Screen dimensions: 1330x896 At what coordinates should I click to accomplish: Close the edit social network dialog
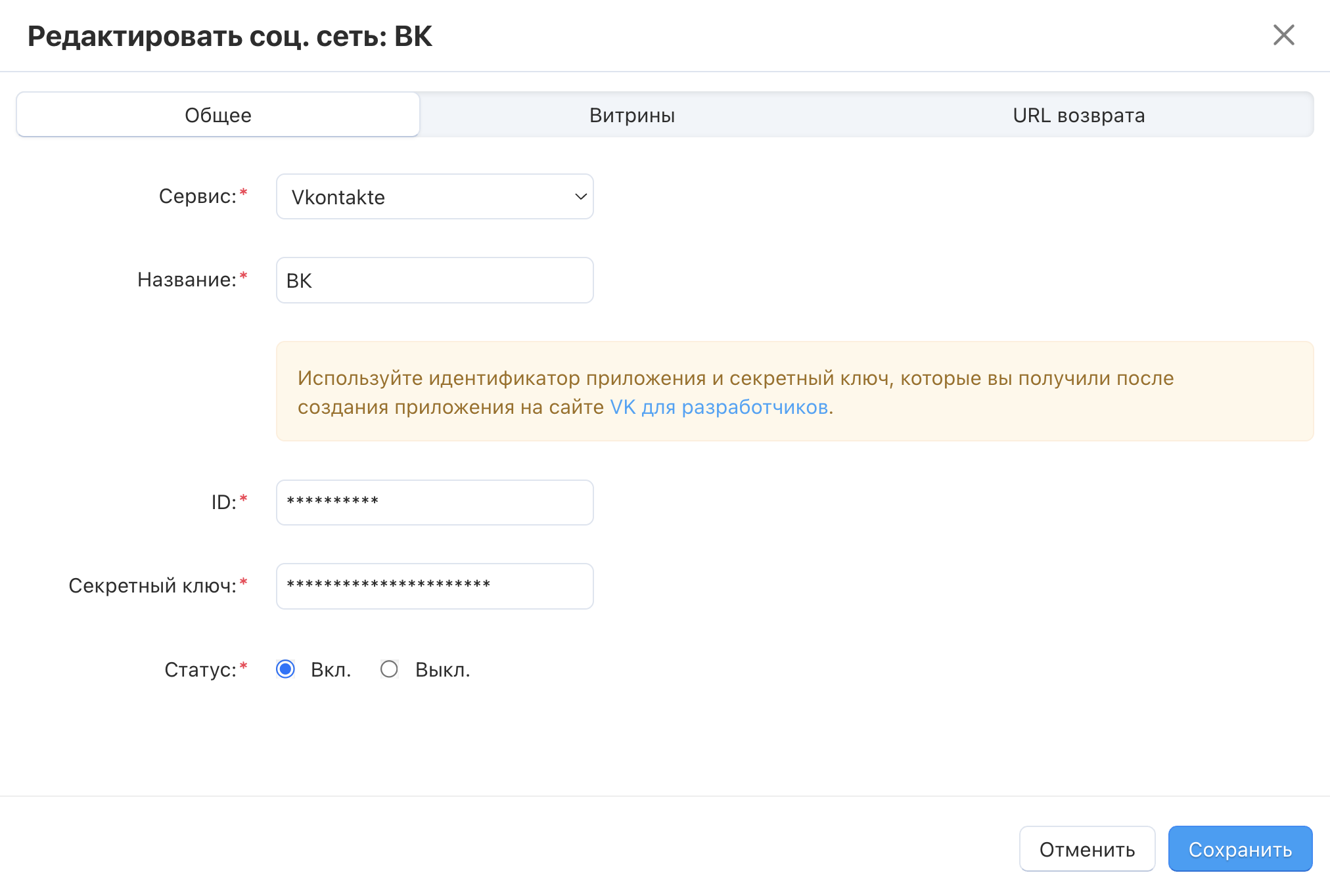pos(1283,35)
